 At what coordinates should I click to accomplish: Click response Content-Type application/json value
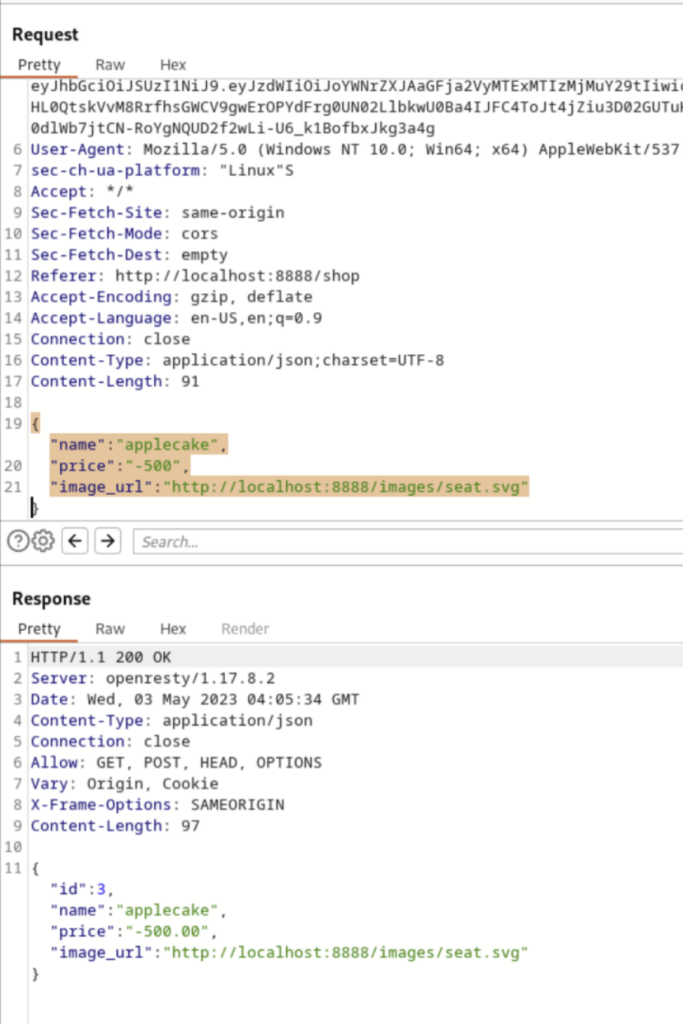[x=238, y=720]
